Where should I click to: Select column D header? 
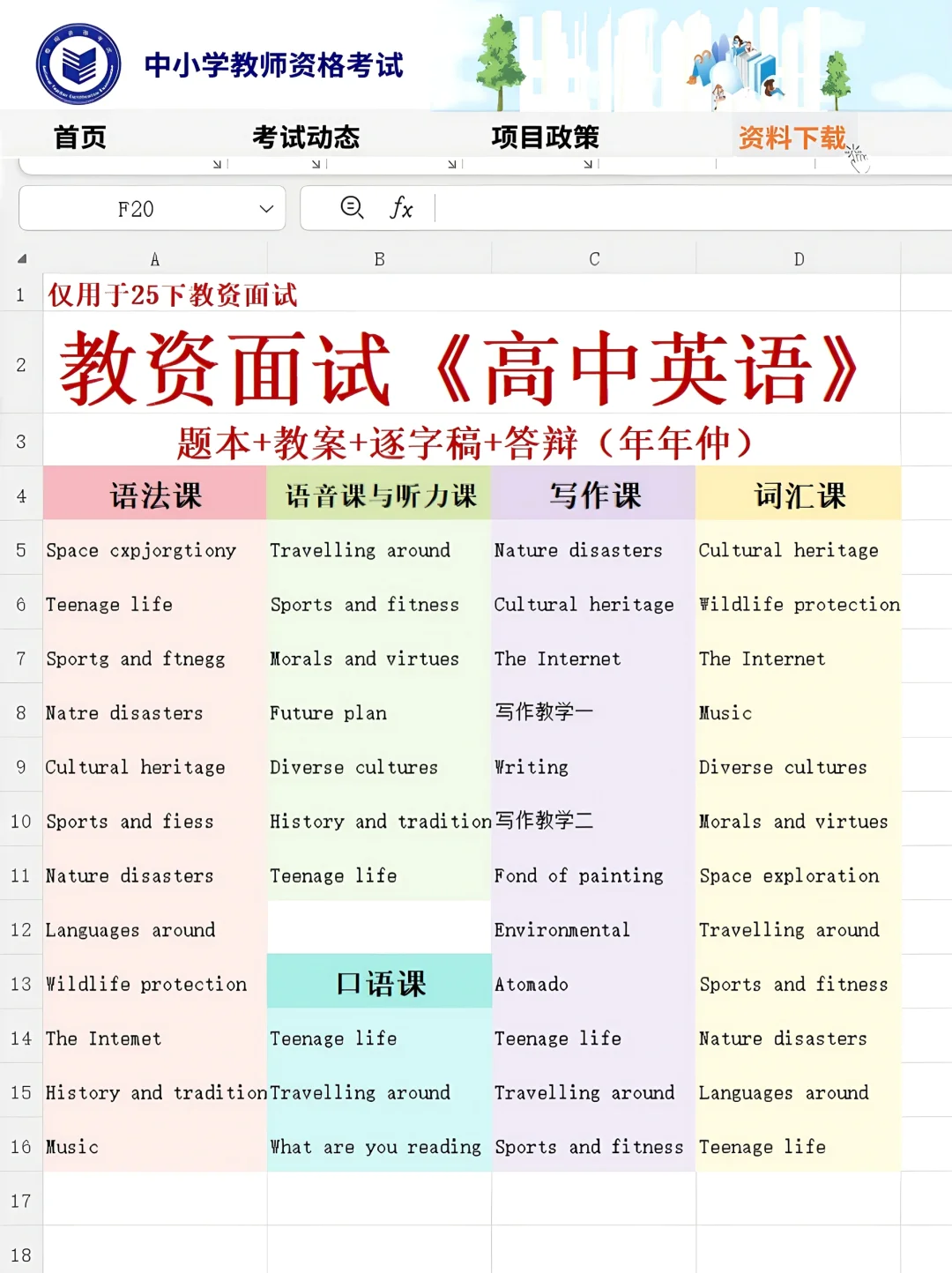[798, 258]
